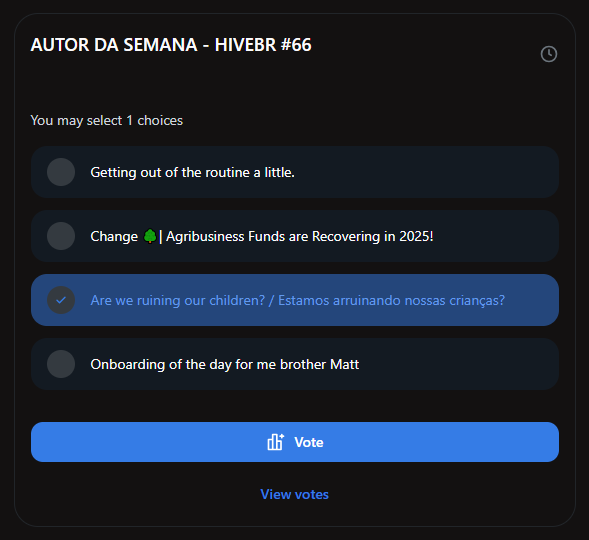Click the bar chart icon inside Vote button
Viewport: 589px width, 540px height.
point(276,442)
